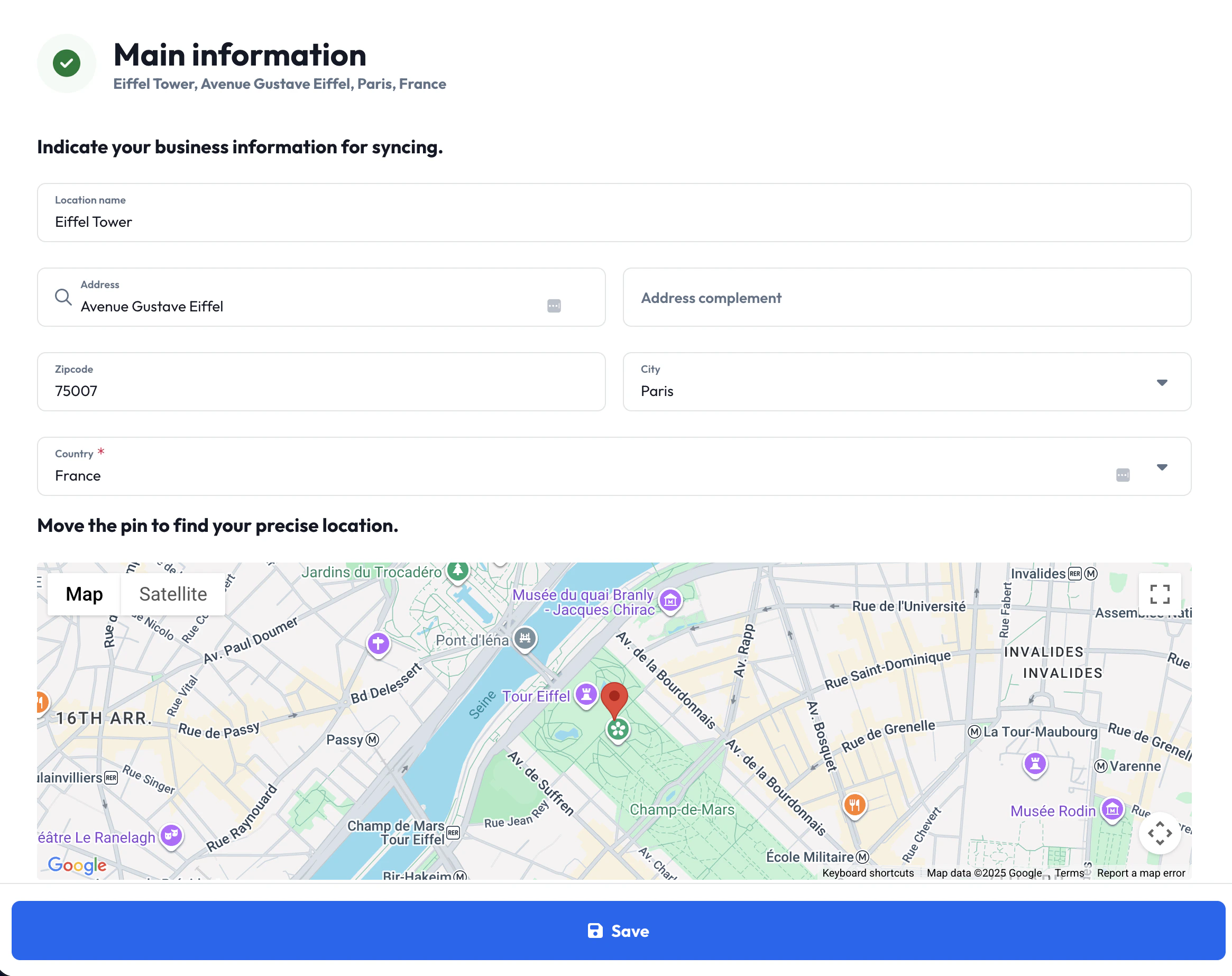Click the 16TH ARR. district label
1232x976 pixels.
[x=104, y=719]
